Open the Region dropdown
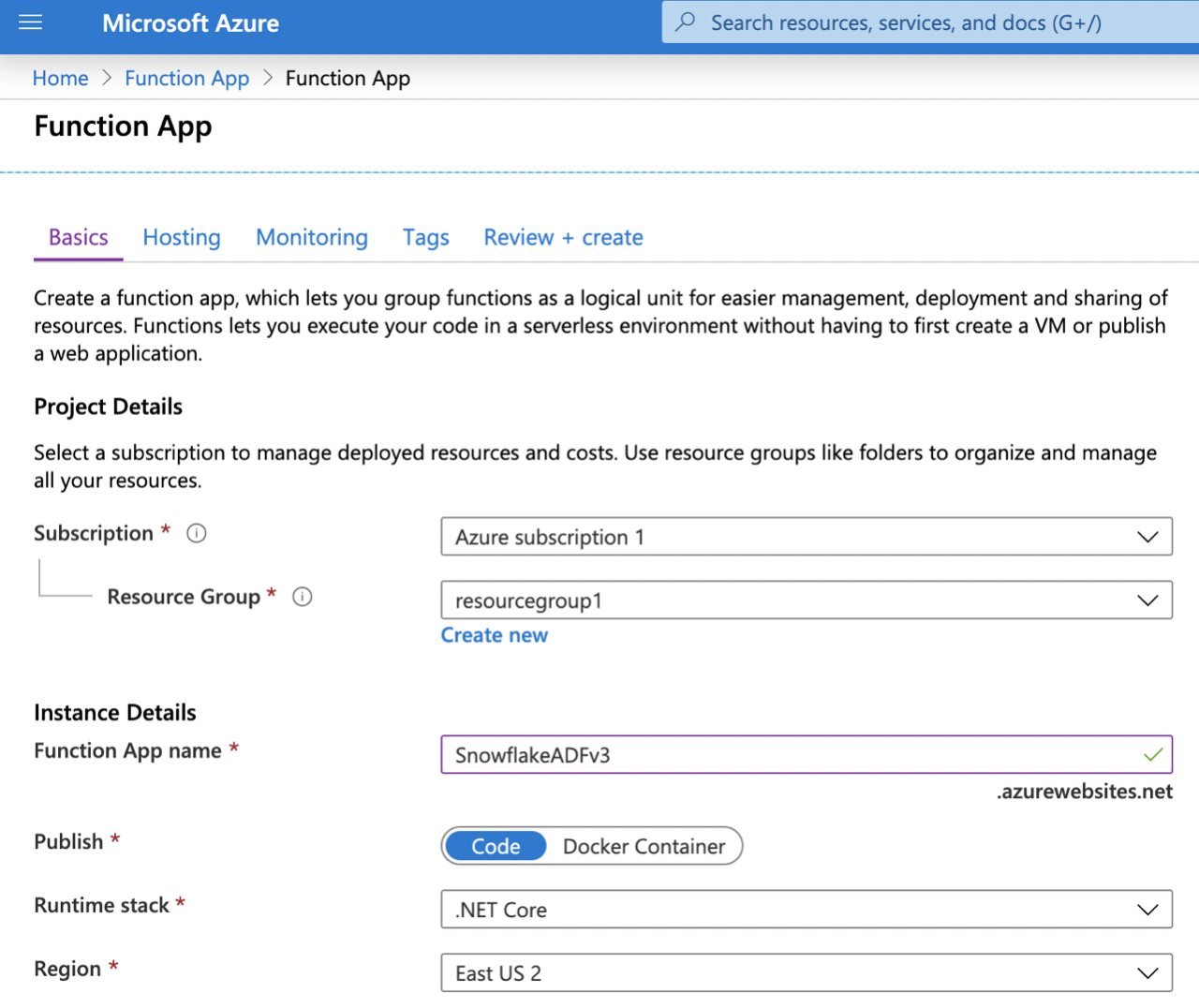 click(807, 973)
